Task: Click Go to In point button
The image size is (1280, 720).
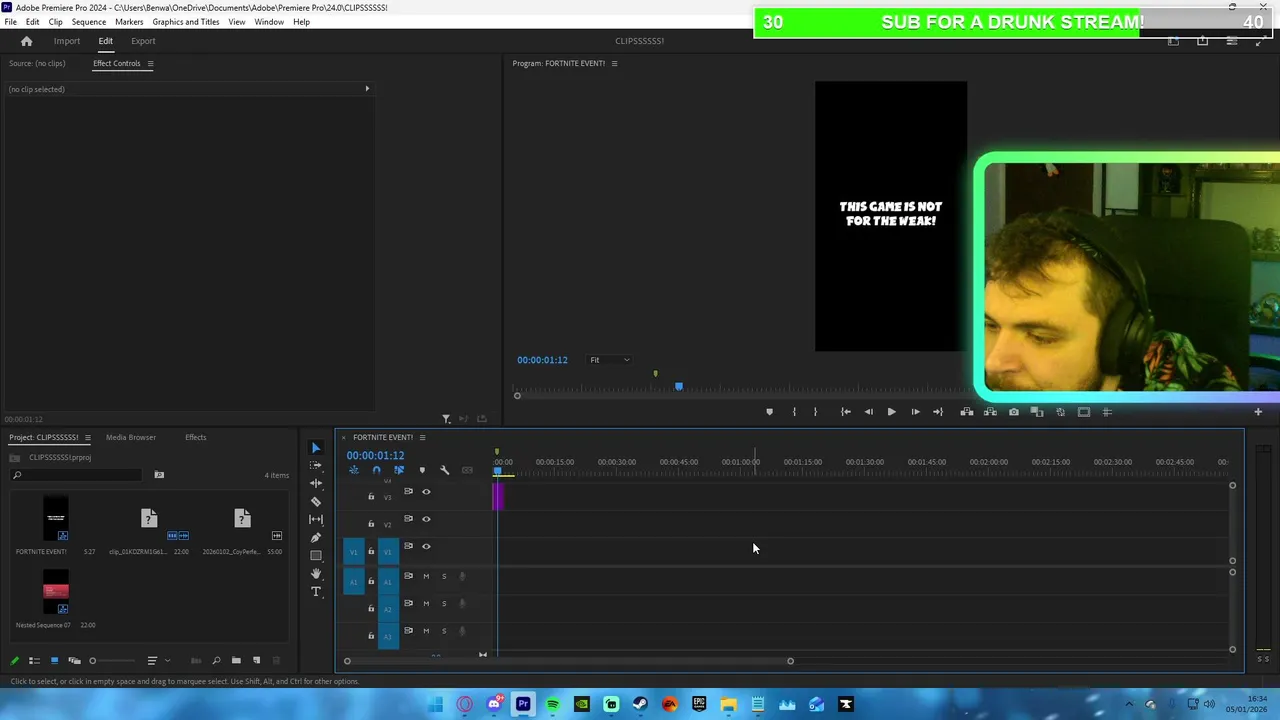Action: 846,412
